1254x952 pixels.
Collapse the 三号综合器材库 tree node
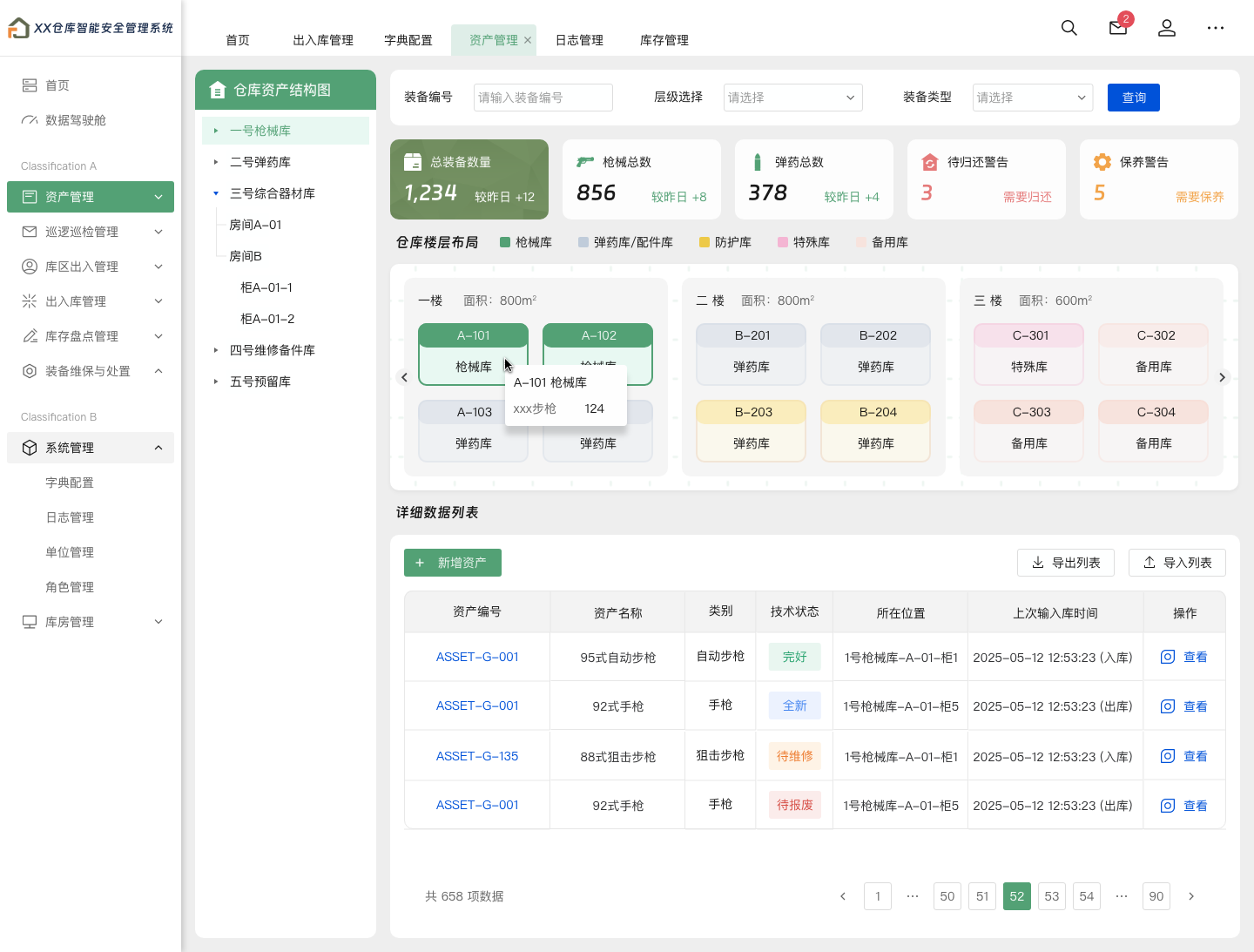click(x=216, y=193)
